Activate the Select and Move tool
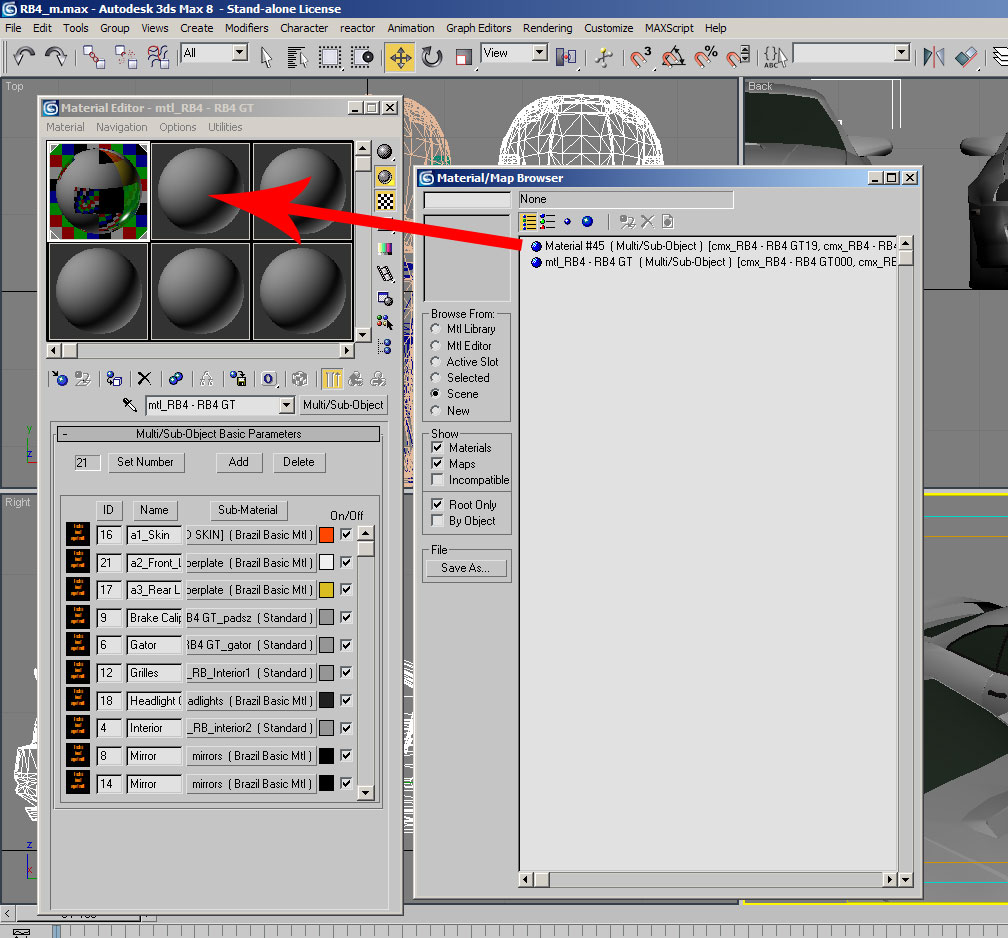Viewport: 1008px width, 938px height. click(x=400, y=57)
